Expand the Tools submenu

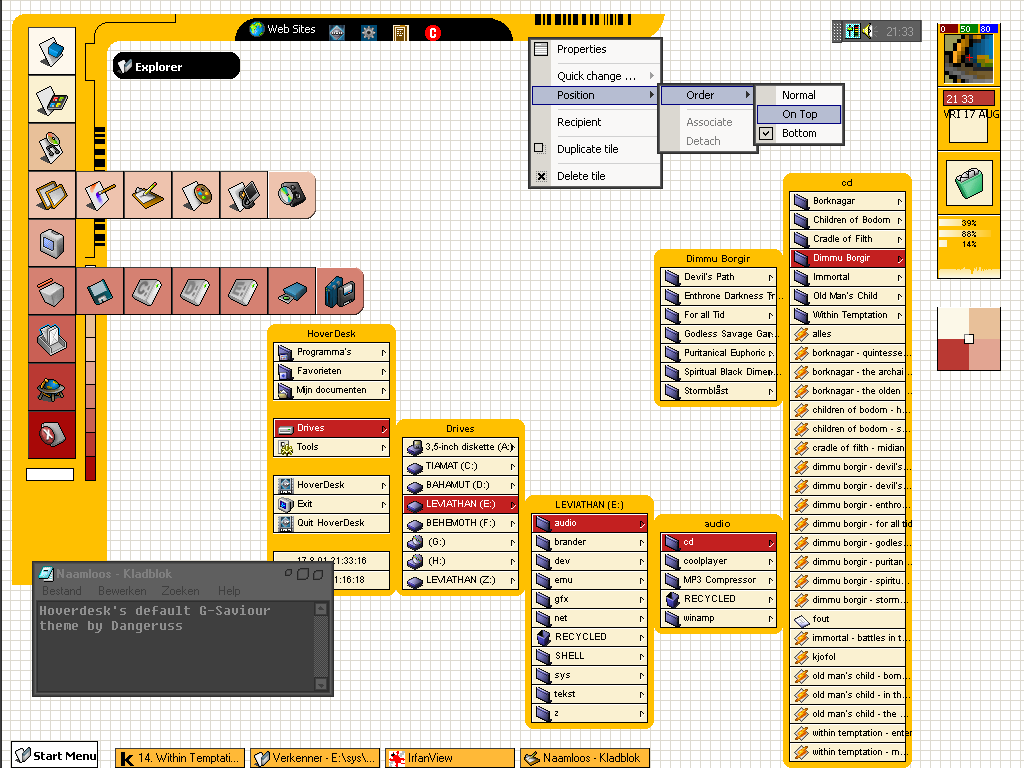tap(331, 447)
